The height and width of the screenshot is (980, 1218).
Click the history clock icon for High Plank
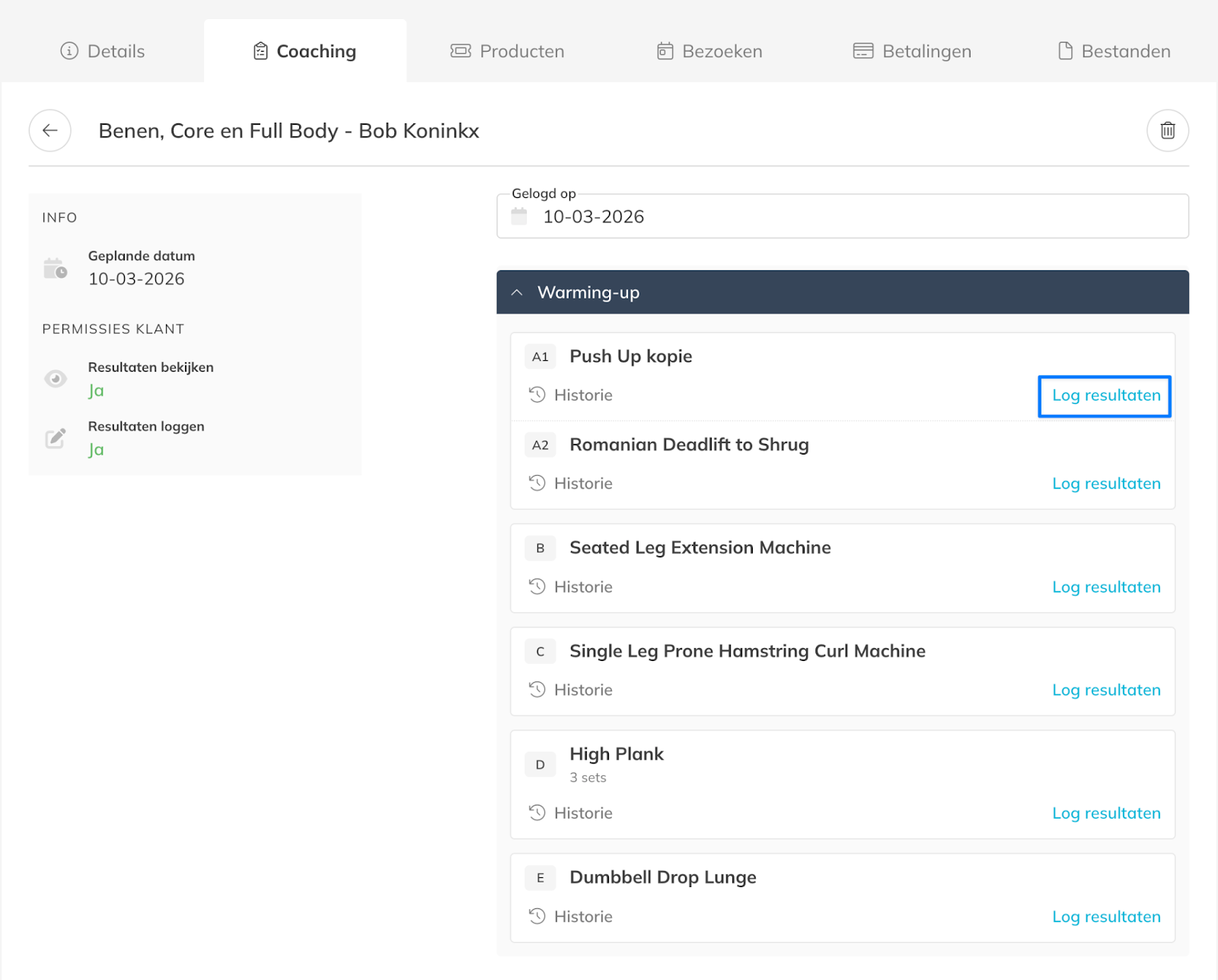pyautogui.click(x=537, y=812)
